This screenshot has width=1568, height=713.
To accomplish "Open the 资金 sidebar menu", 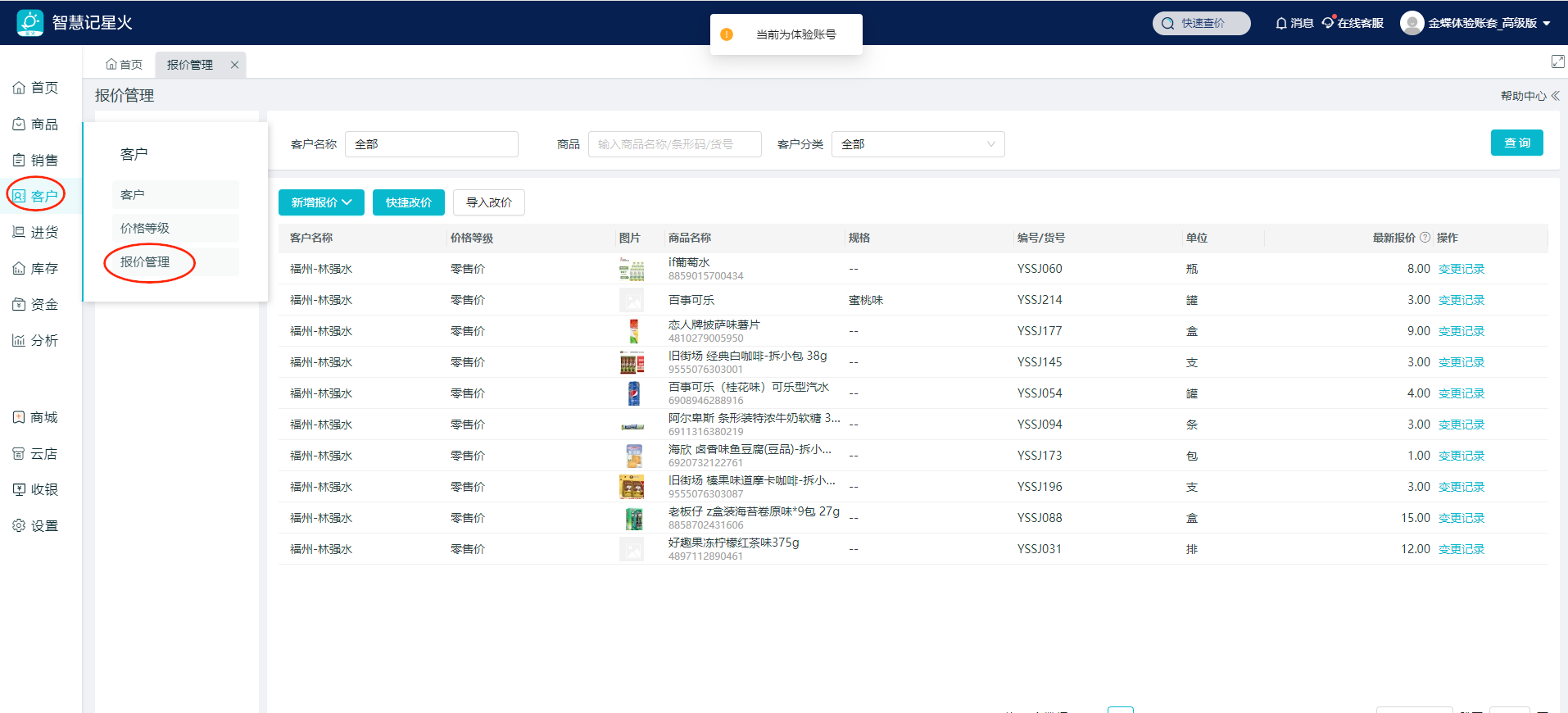I will (36, 304).
